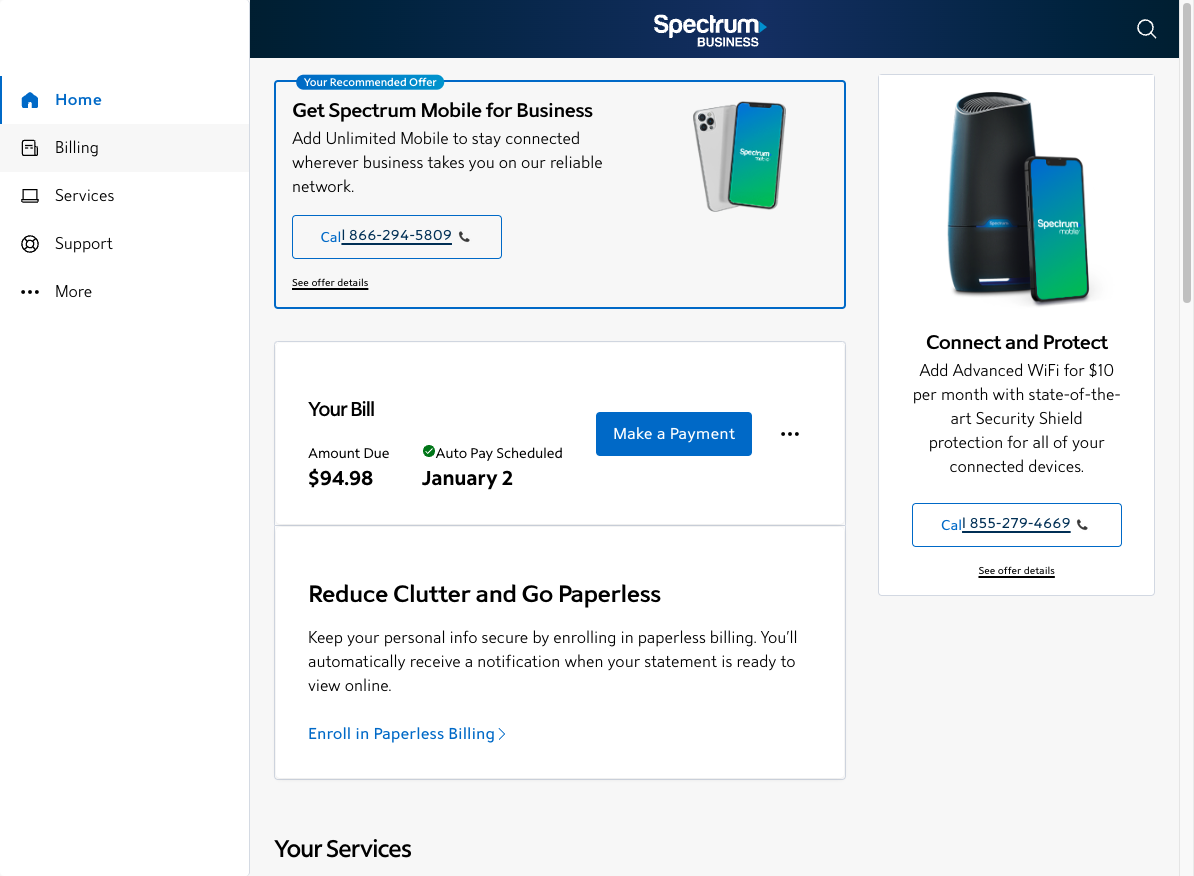Viewport: 1194px width, 876px height.
Task: Click the Get Spectrum Mobile for Business heading
Action: (442, 110)
